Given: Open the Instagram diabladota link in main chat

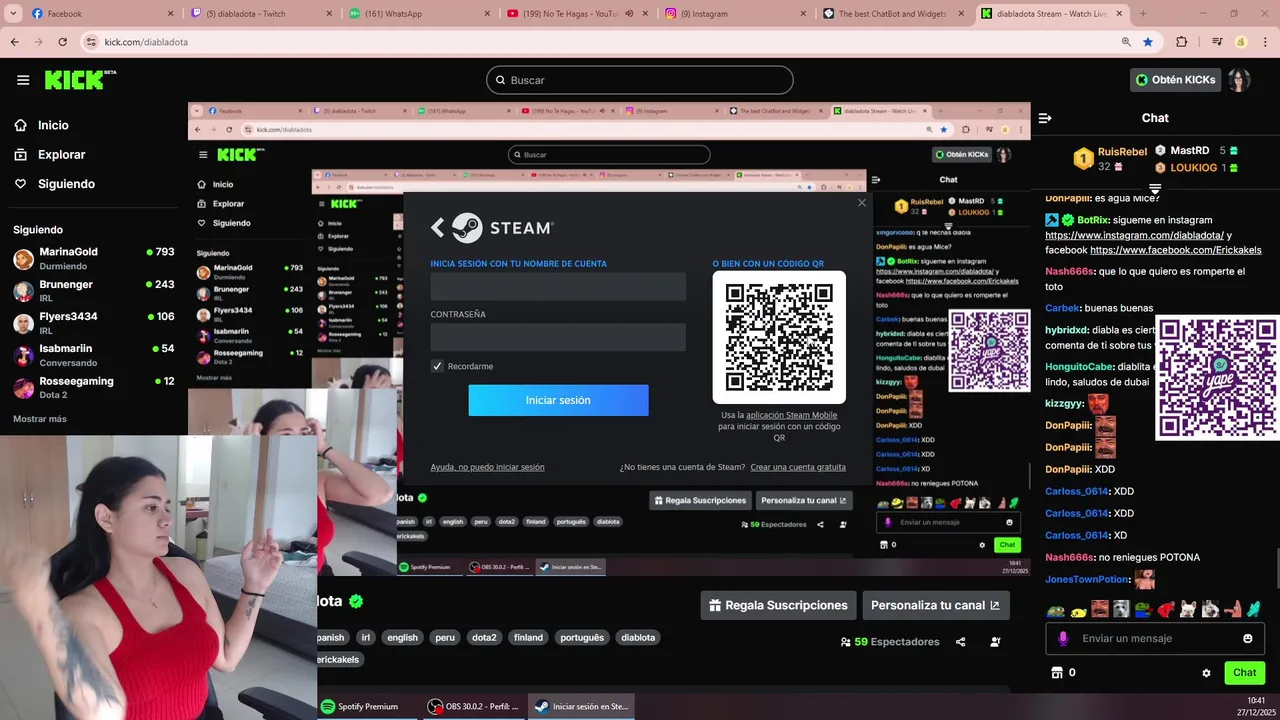Looking at the screenshot, I should tap(1133, 235).
